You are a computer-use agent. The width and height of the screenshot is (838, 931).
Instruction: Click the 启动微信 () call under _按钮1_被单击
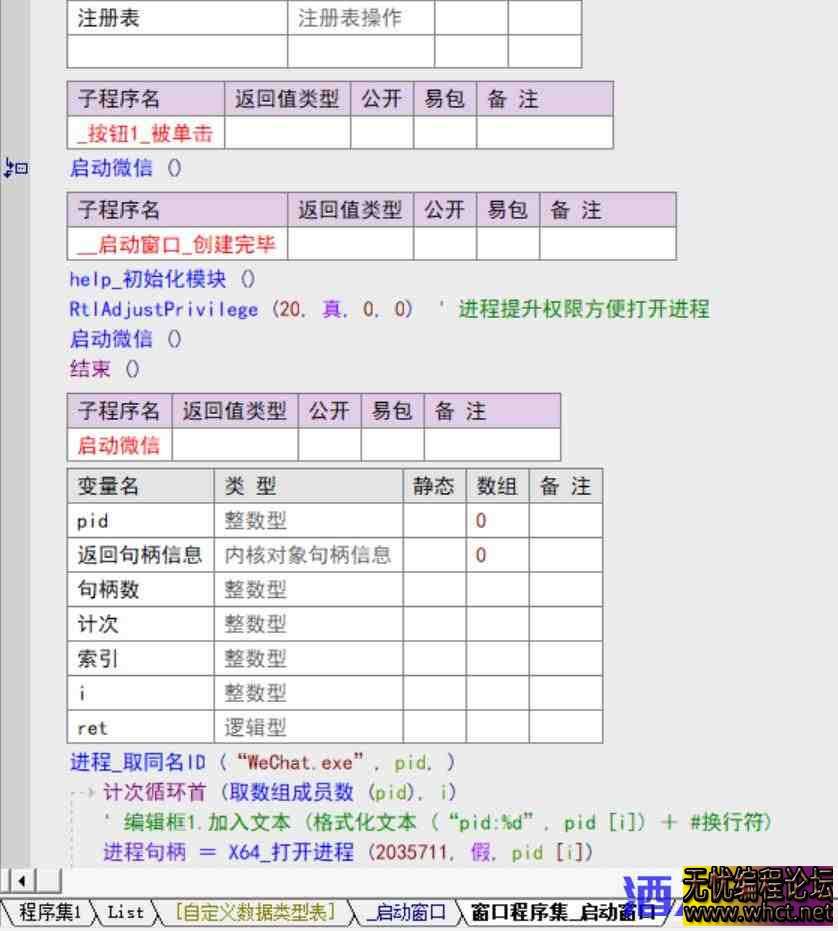pos(125,168)
